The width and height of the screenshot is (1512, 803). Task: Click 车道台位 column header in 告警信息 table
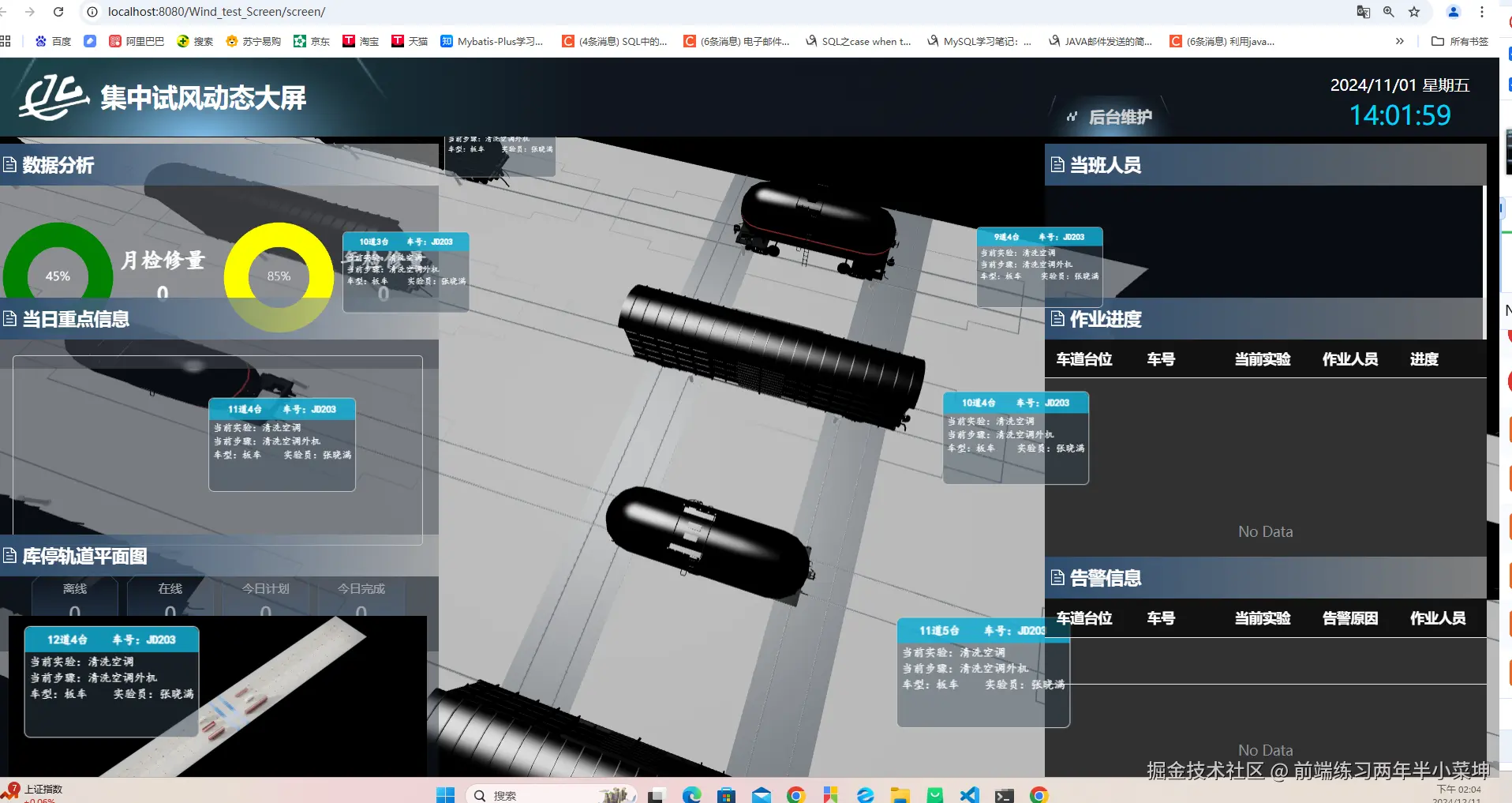click(x=1084, y=618)
